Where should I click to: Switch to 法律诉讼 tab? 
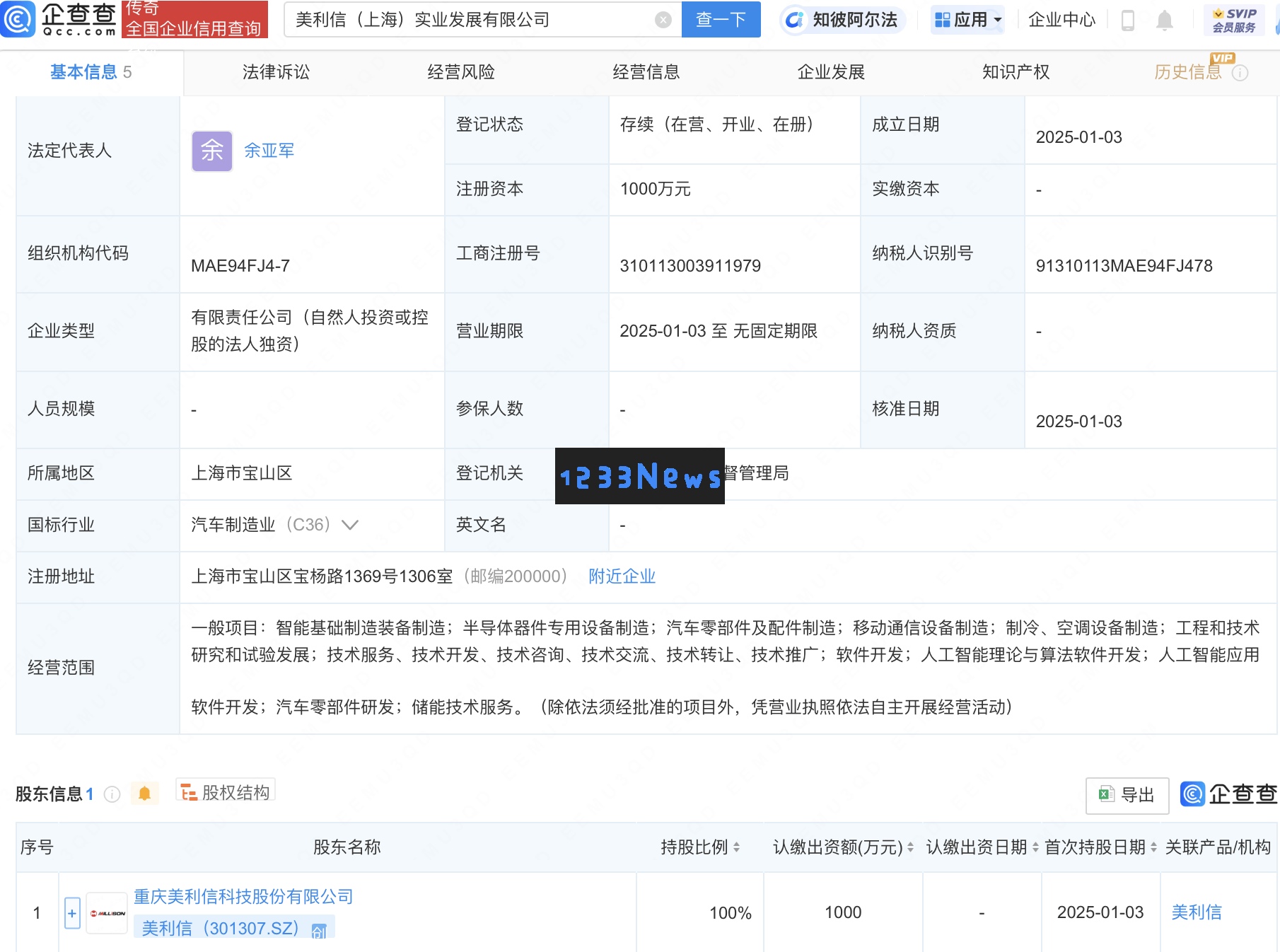coord(276,72)
